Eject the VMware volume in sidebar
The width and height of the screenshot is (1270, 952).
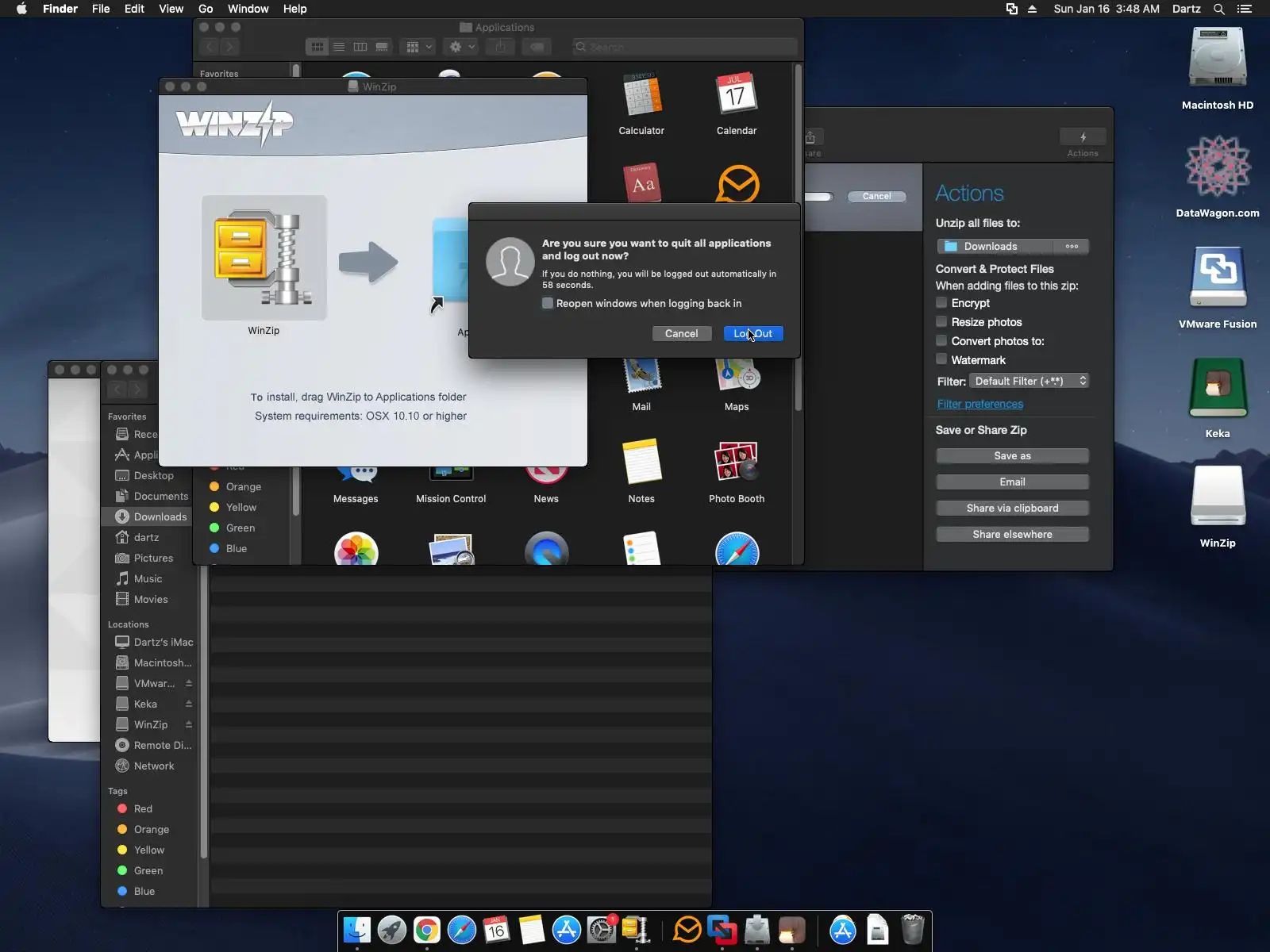189,683
